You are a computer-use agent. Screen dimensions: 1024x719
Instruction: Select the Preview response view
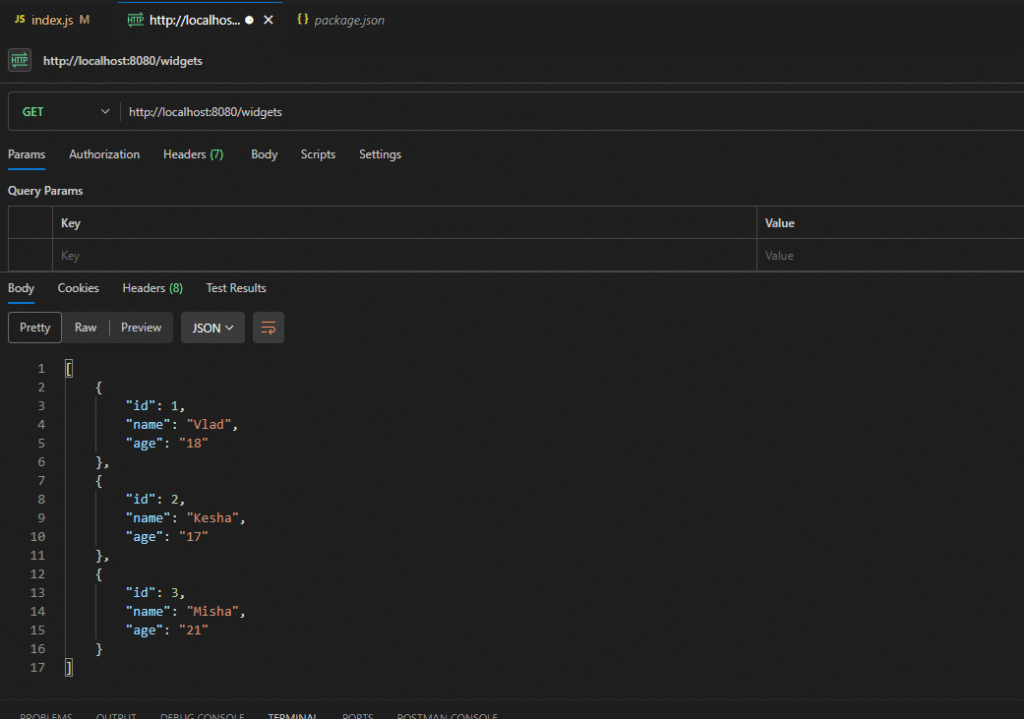[x=141, y=328]
